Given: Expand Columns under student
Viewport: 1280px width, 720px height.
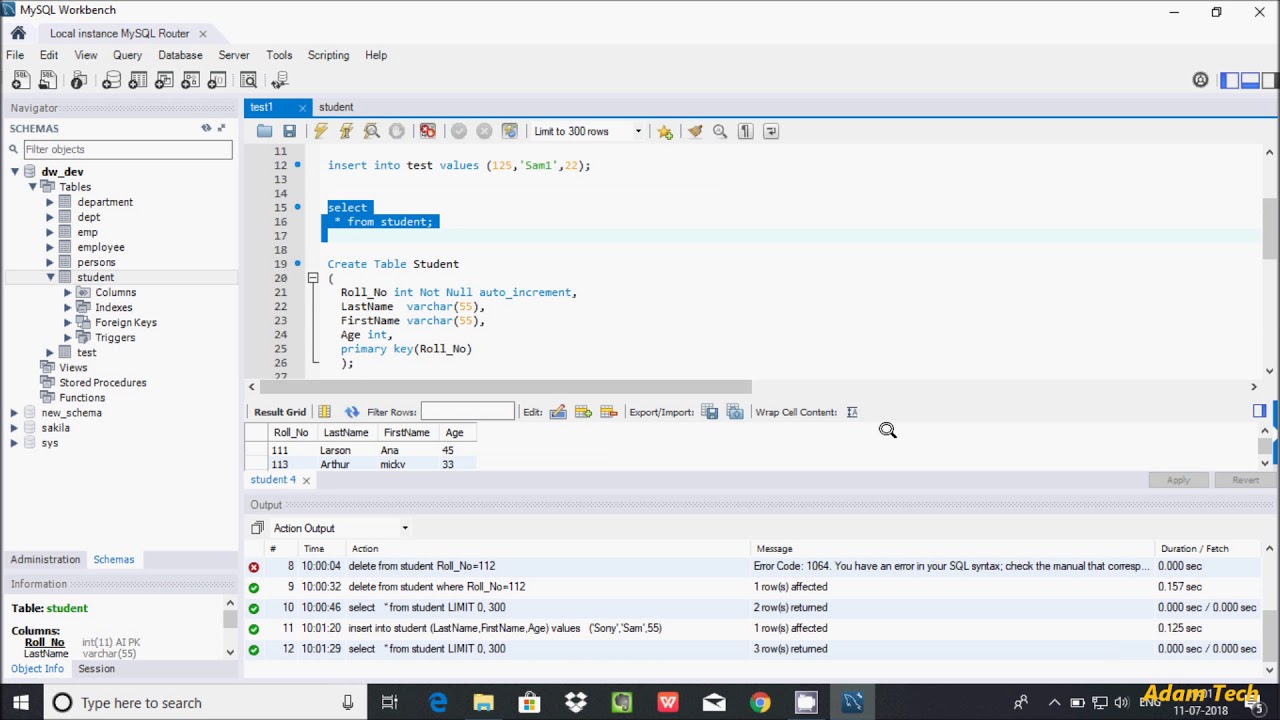Looking at the screenshot, I should pos(67,292).
